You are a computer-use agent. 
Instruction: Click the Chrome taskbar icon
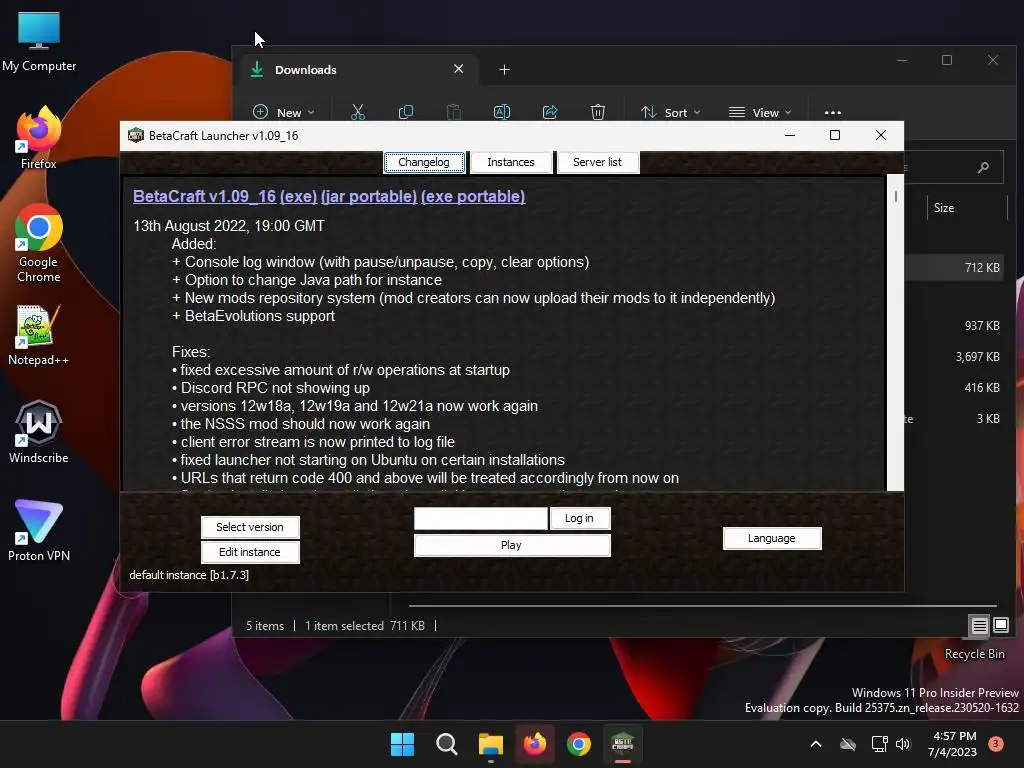tap(579, 744)
